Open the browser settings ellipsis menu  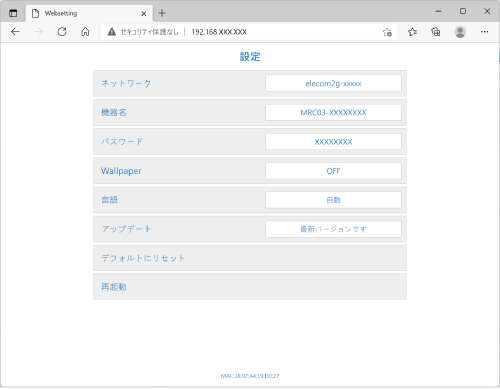pos(484,32)
